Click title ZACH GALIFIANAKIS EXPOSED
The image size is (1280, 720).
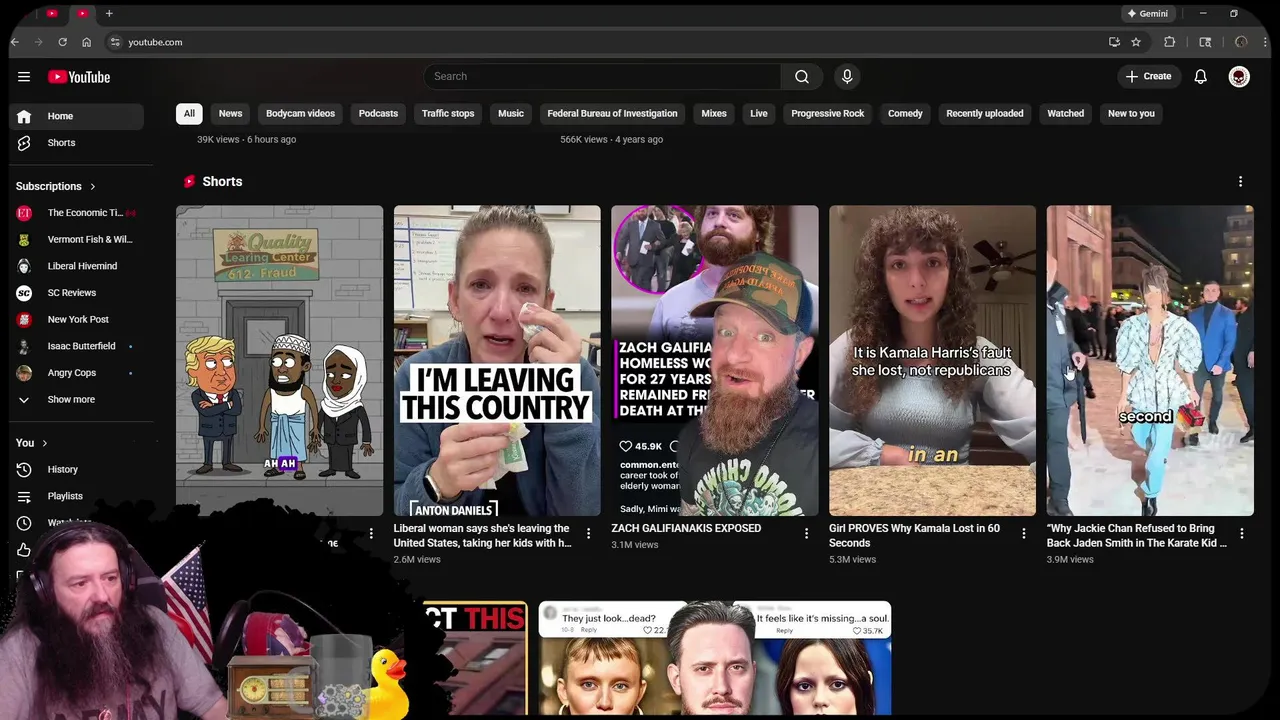coord(686,529)
